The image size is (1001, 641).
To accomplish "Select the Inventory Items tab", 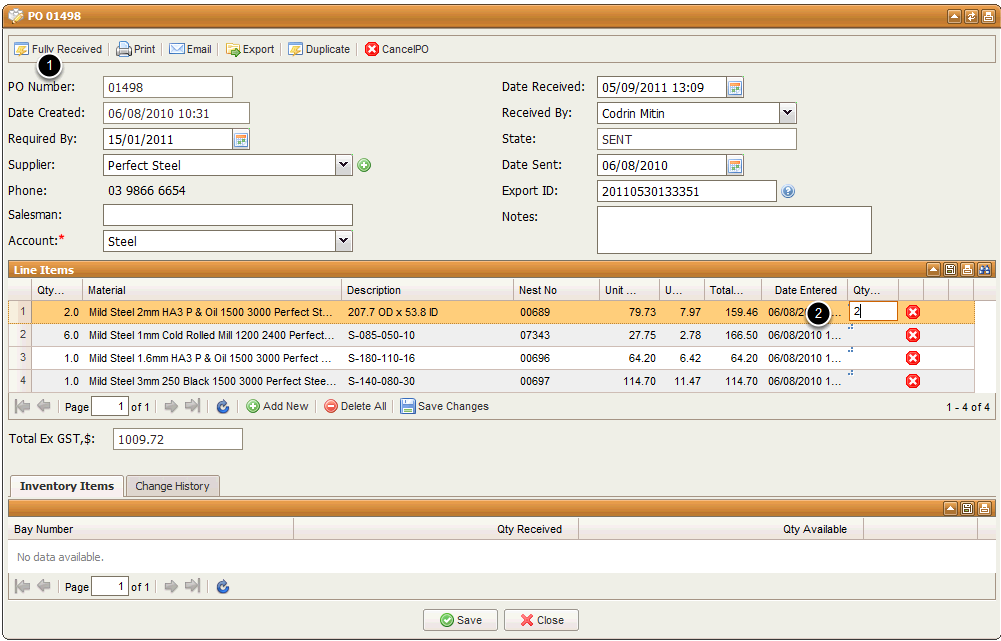I will coord(67,486).
